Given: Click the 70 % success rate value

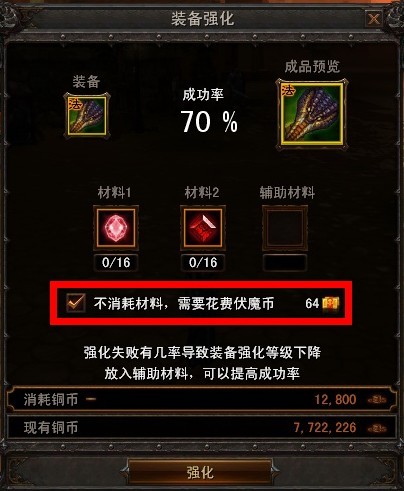Looking at the screenshot, I should (x=209, y=122).
